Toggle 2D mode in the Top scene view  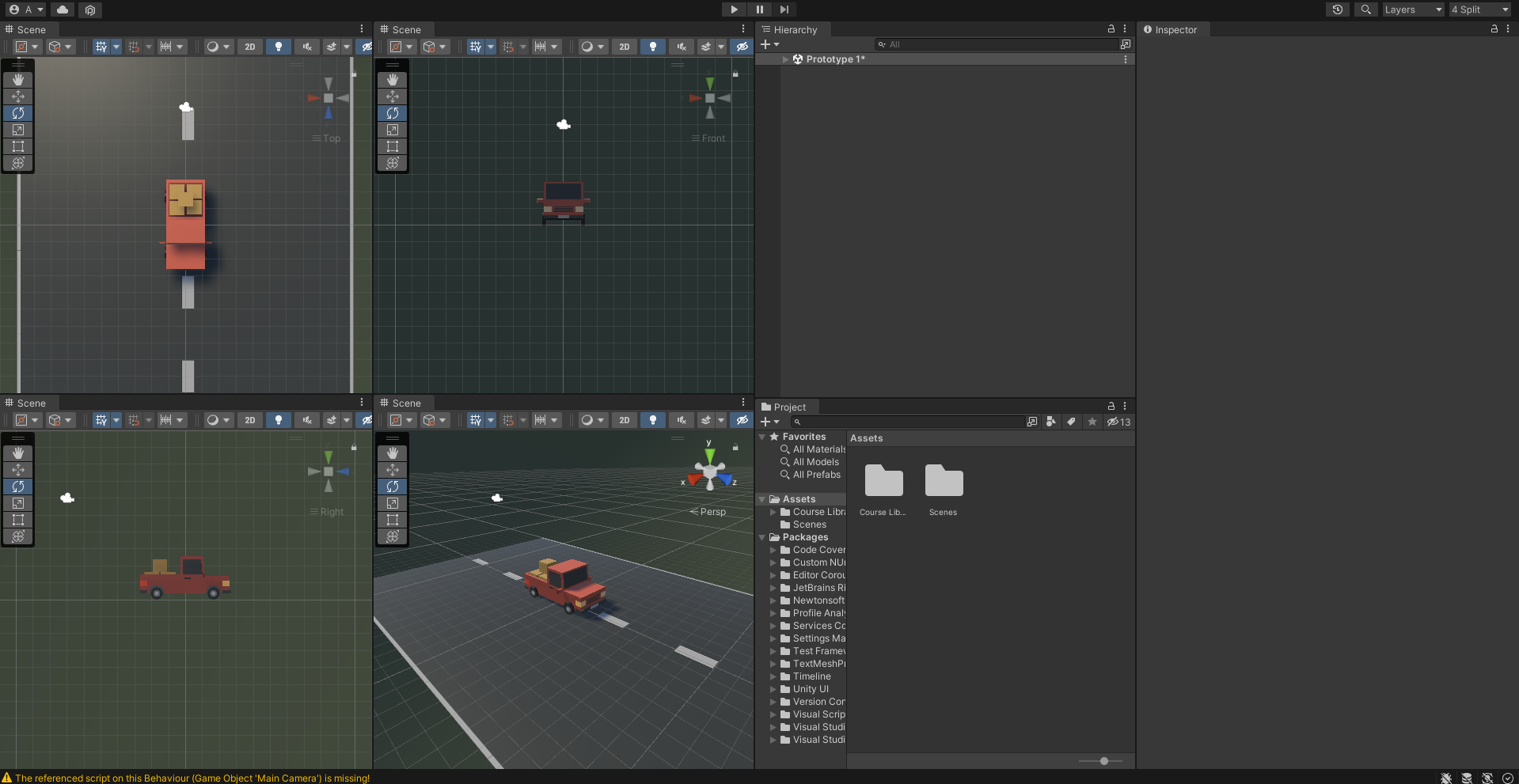250,47
